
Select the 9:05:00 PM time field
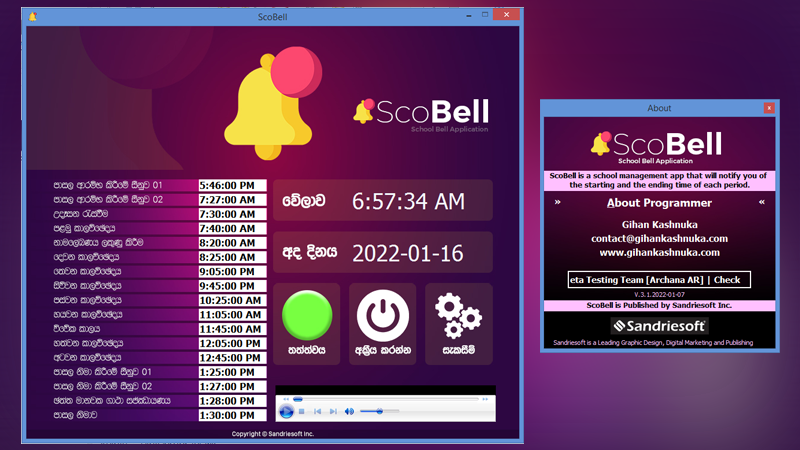[x=232, y=271]
